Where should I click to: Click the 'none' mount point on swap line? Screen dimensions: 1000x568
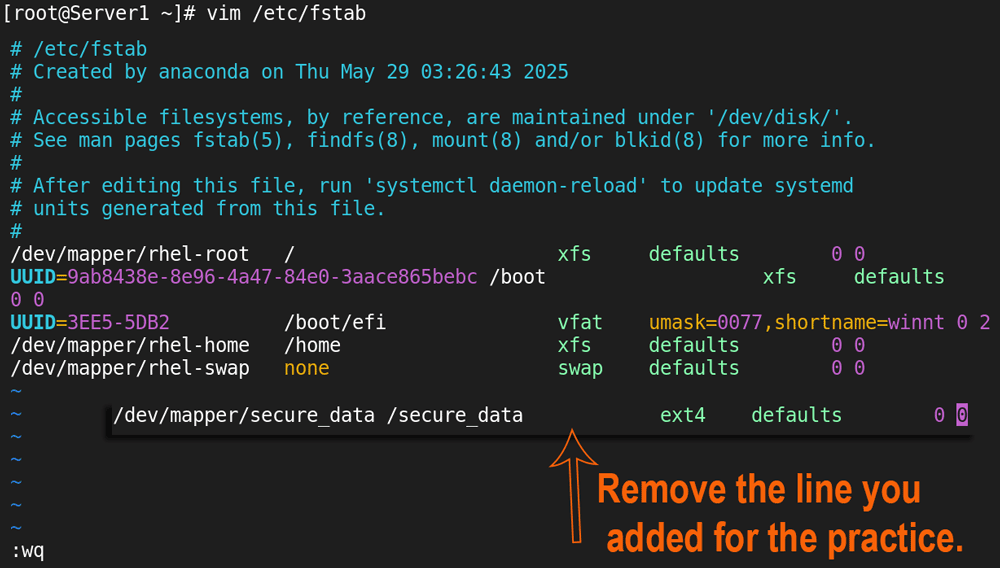click(x=307, y=368)
